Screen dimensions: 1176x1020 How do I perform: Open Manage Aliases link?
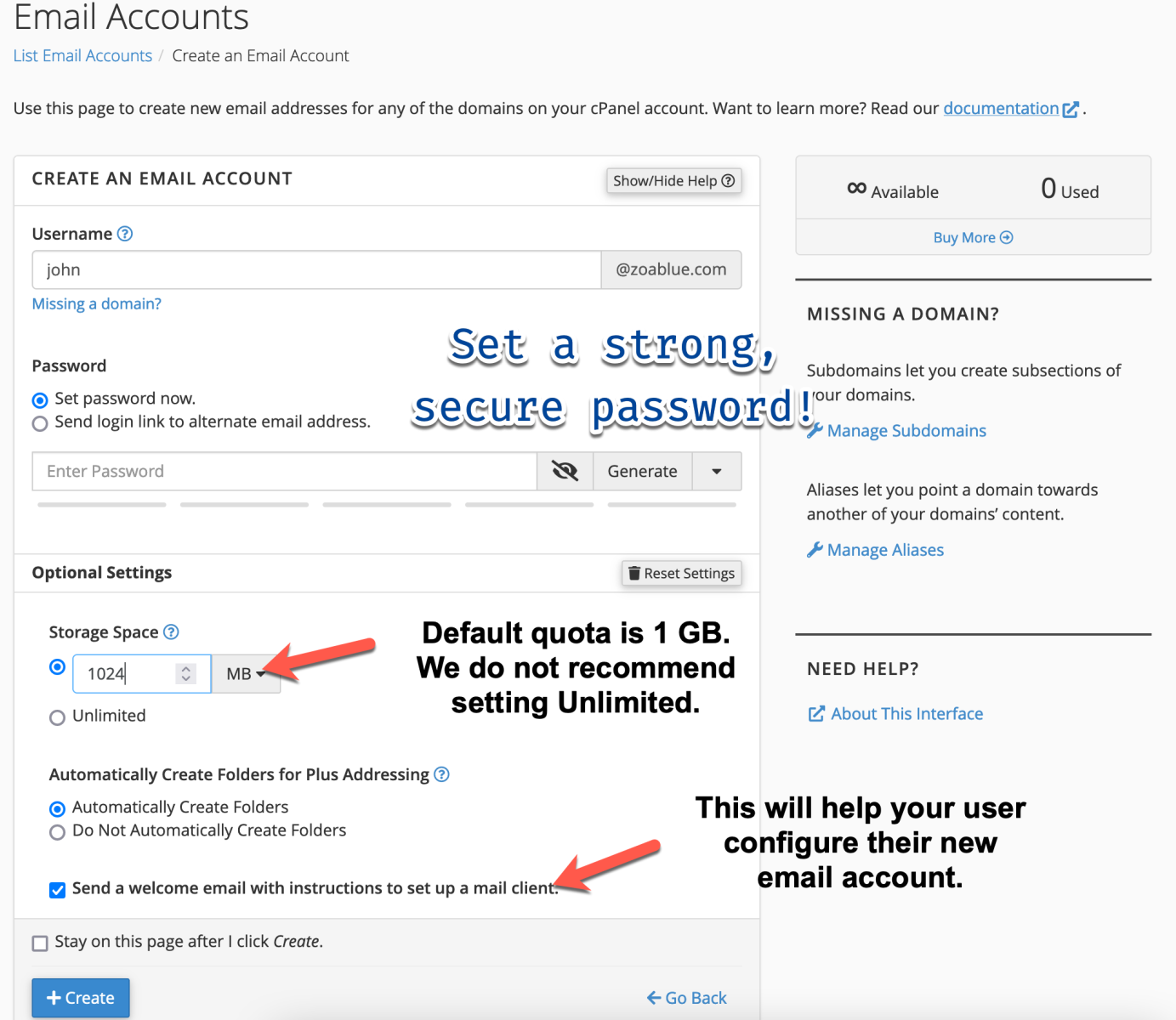click(x=884, y=550)
